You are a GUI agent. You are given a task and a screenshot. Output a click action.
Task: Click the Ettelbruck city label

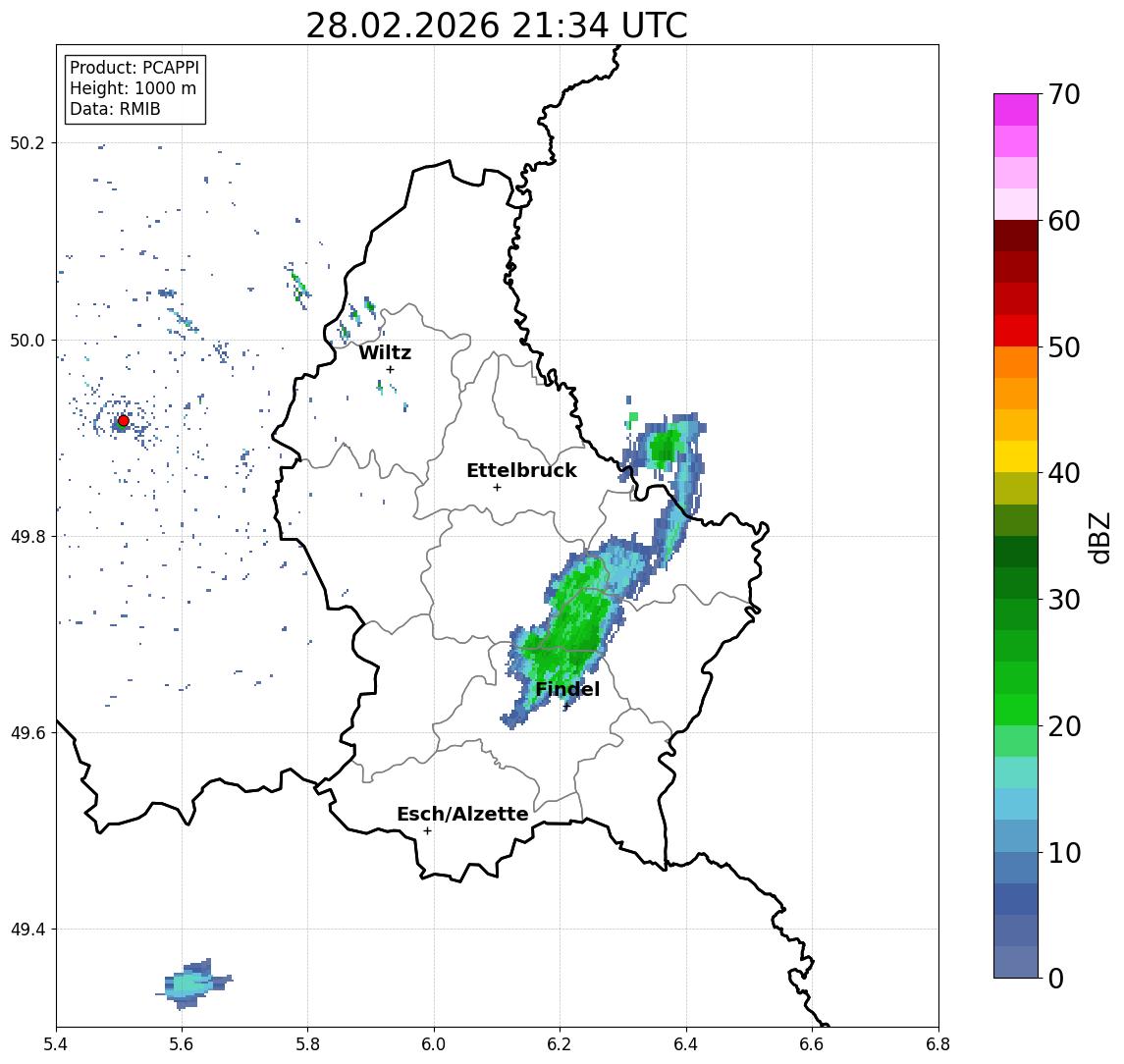click(x=522, y=470)
